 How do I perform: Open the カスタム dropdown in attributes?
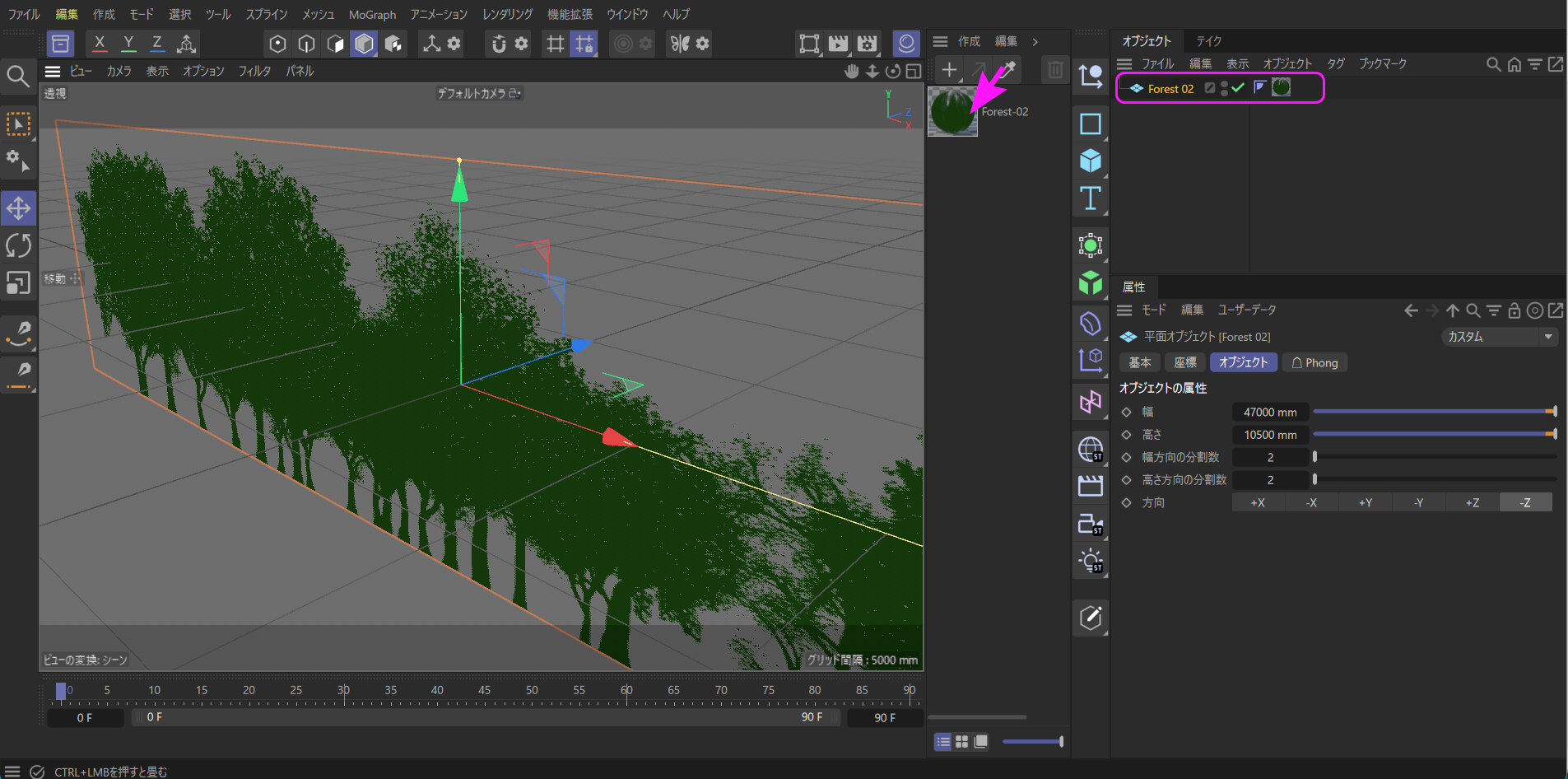(x=1500, y=337)
